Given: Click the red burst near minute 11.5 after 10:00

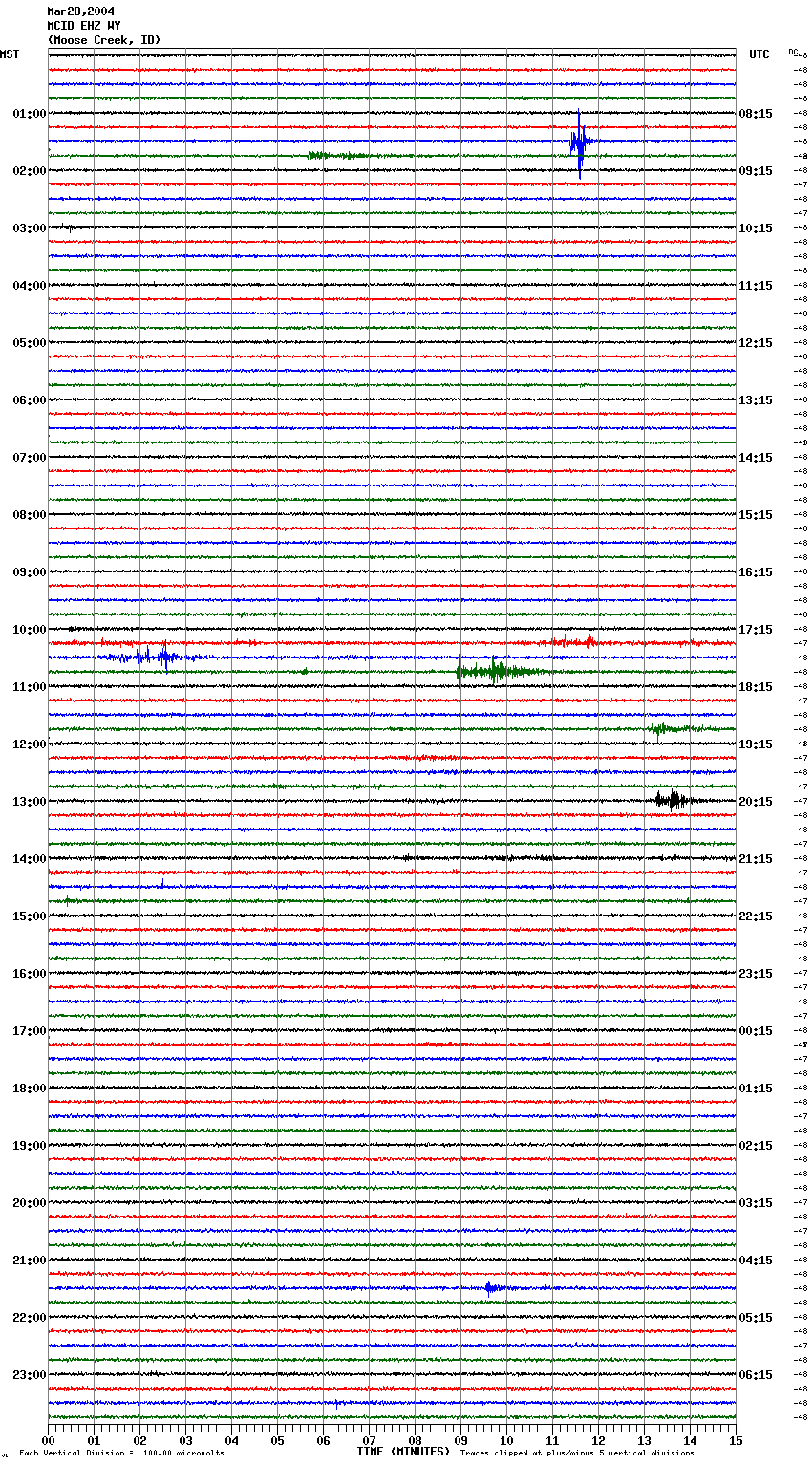Looking at the screenshot, I should pyautogui.click(x=571, y=642).
